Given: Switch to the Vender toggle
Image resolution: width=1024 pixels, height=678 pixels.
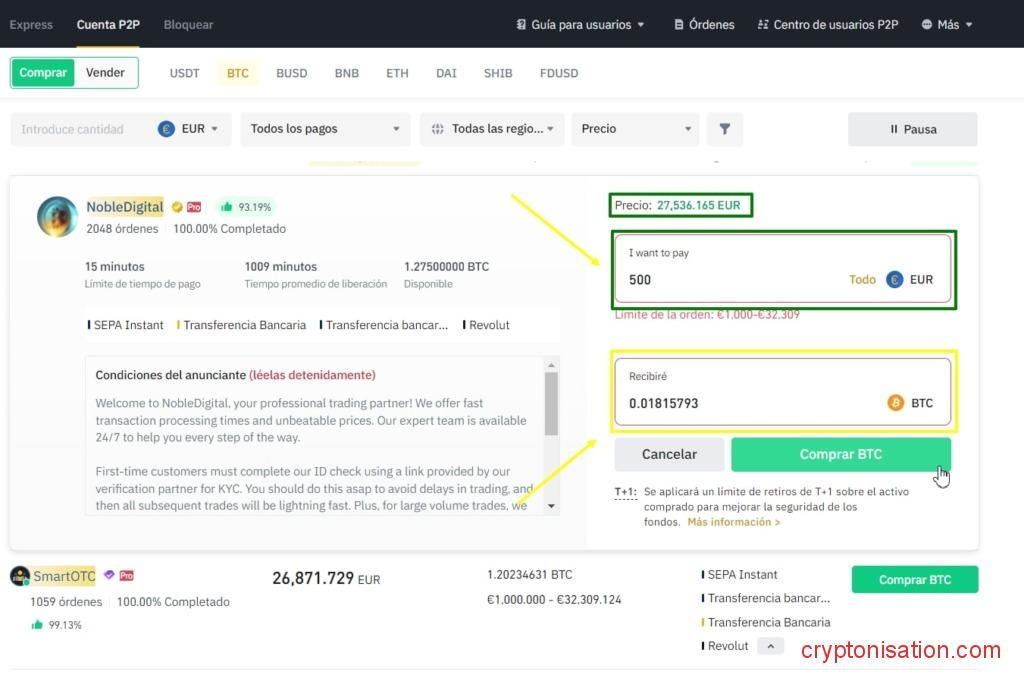Looking at the screenshot, I should click(x=105, y=73).
